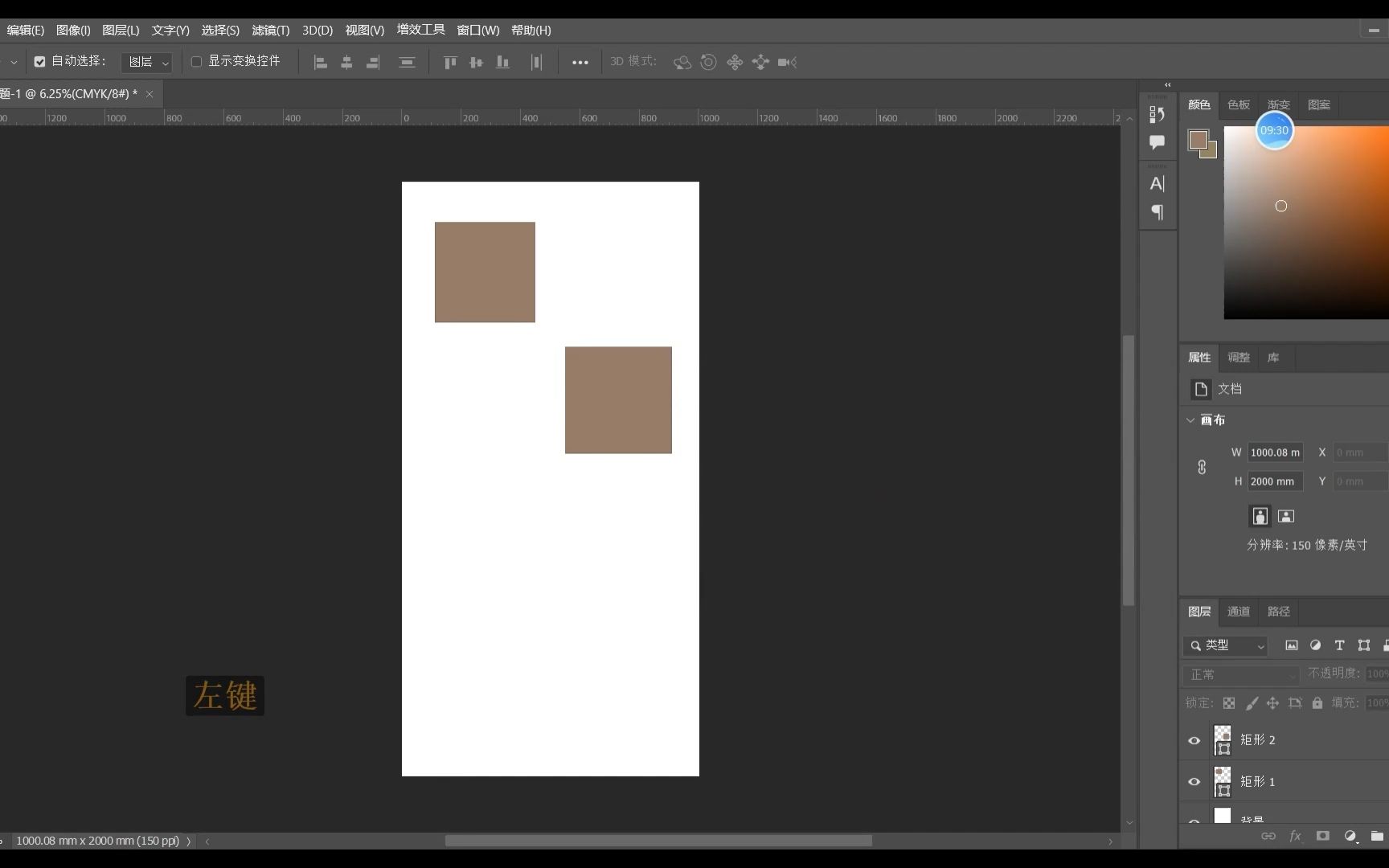Screen dimensions: 1389x868
Task: Click distribute vertically icon in options bar
Action: (407, 62)
